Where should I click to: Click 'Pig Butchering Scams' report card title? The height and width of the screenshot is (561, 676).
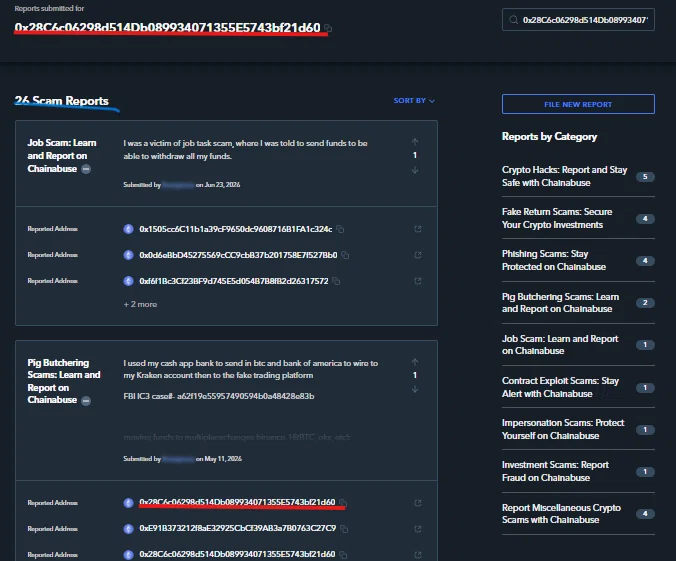click(64, 381)
